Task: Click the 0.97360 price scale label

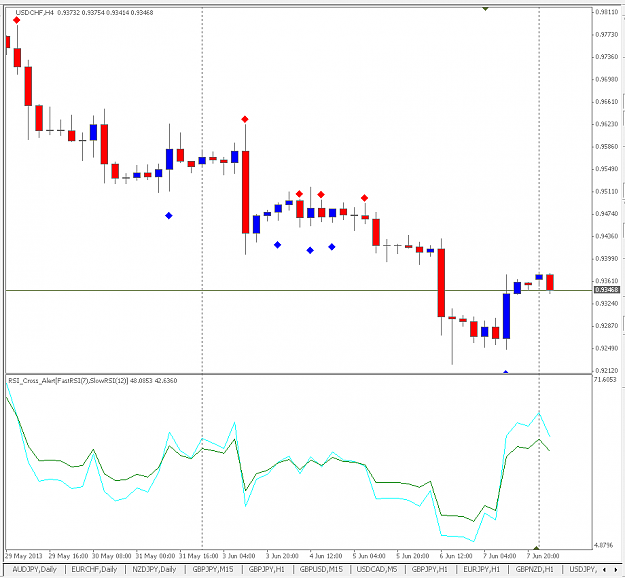Action: tap(607, 57)
